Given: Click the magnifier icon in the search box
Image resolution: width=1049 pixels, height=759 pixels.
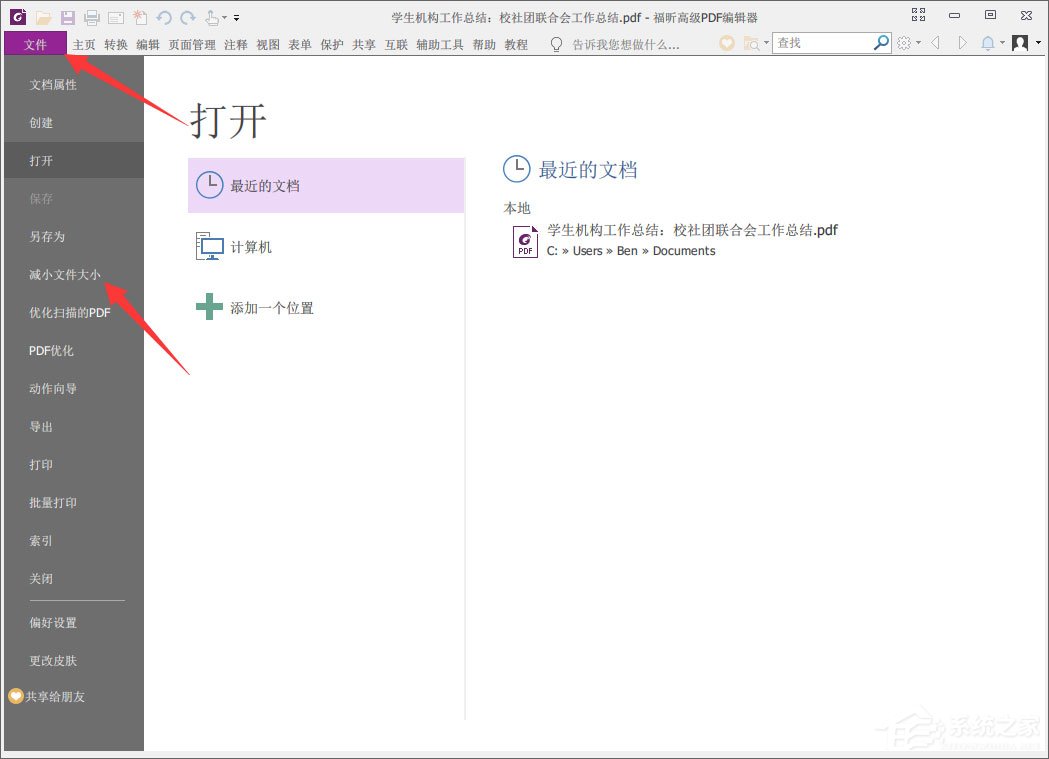Looking at the screenshot, I should click(x=881, y=41).
